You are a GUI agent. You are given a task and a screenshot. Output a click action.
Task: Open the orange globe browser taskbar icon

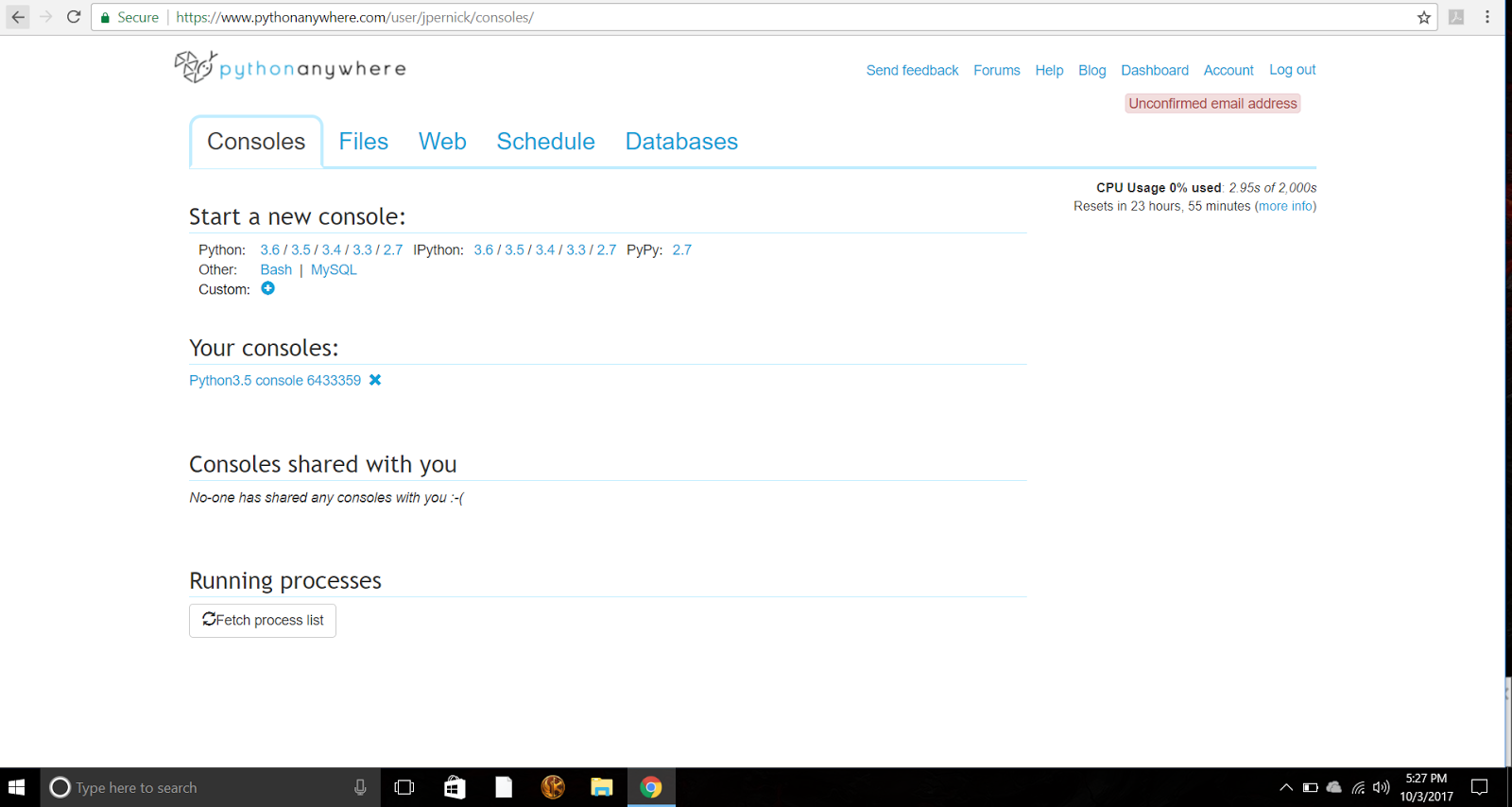click(x=553, y=787)
